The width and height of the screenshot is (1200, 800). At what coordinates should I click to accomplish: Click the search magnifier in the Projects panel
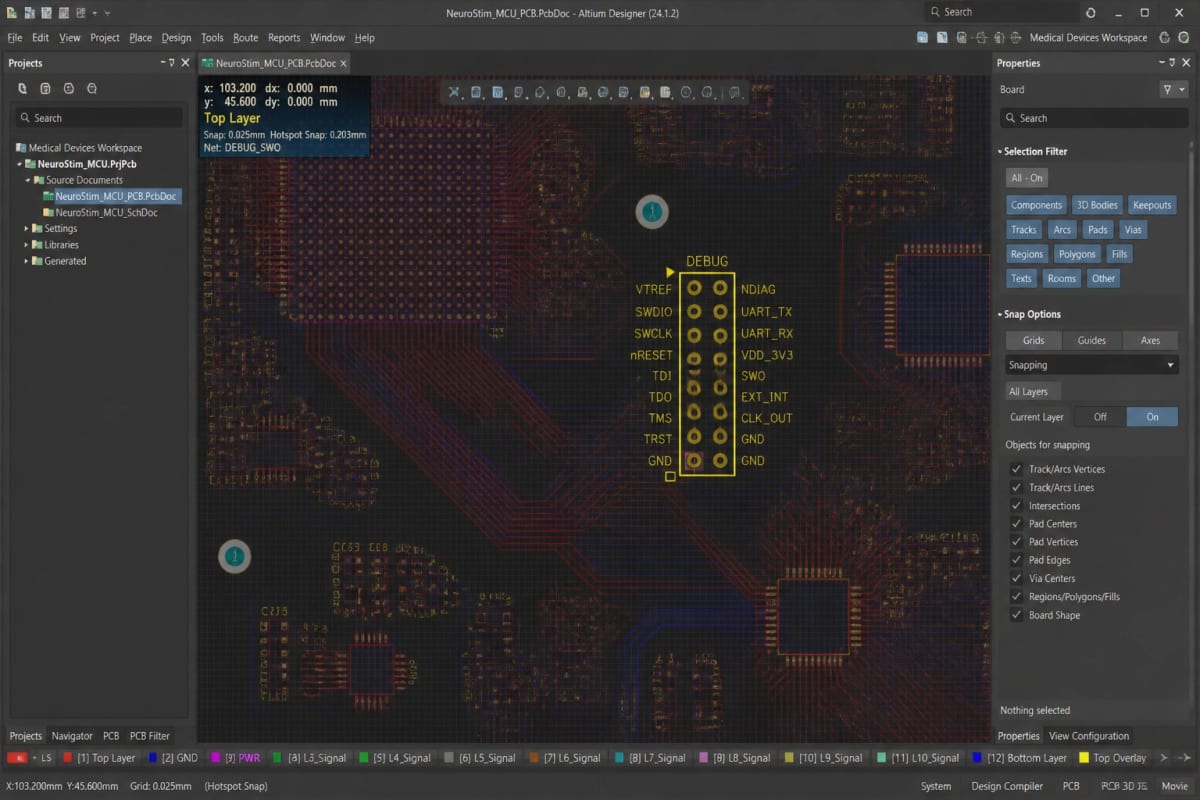click(x=25, y=118)
